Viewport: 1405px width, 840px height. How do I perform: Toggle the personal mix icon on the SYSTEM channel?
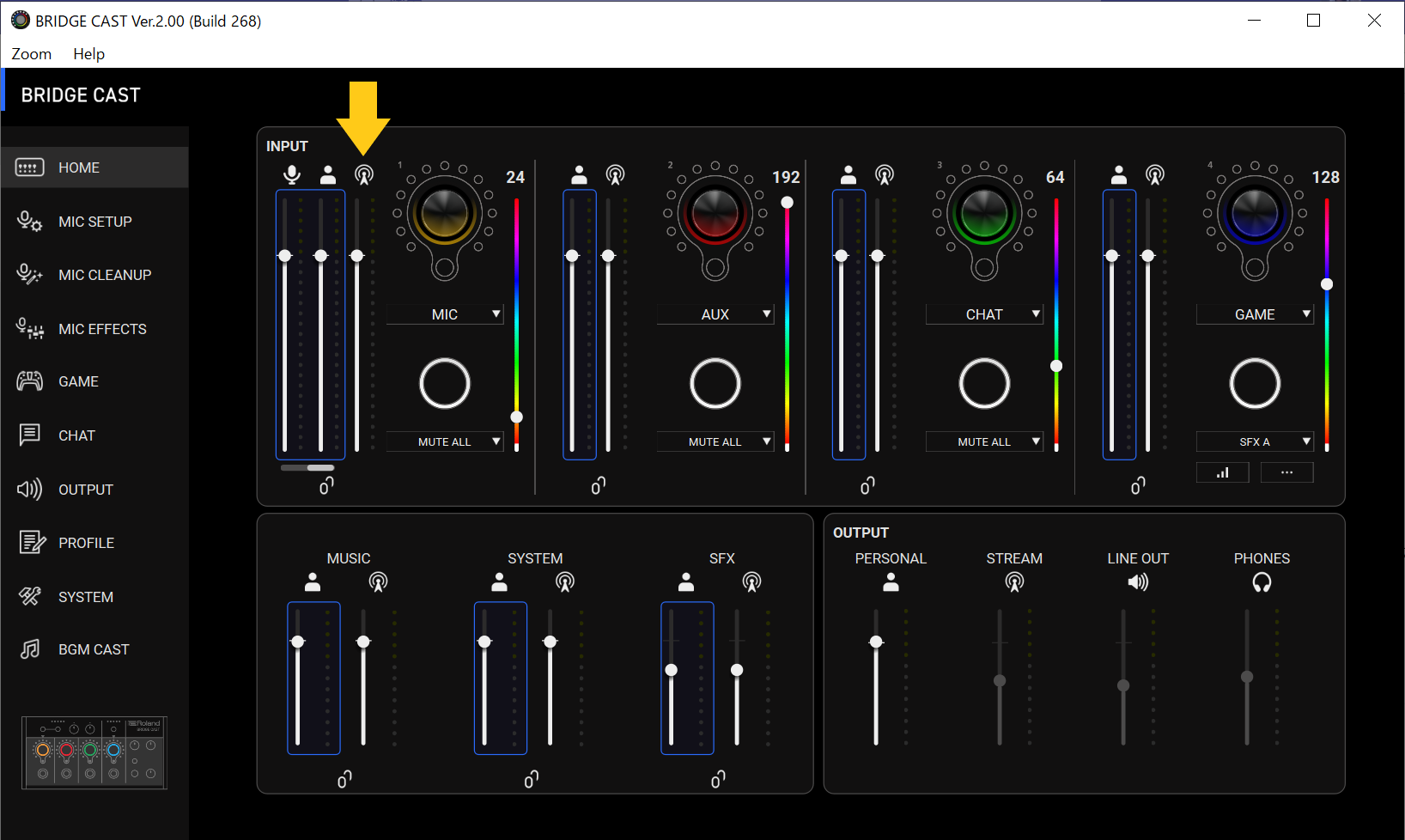[x=500, y=581]
